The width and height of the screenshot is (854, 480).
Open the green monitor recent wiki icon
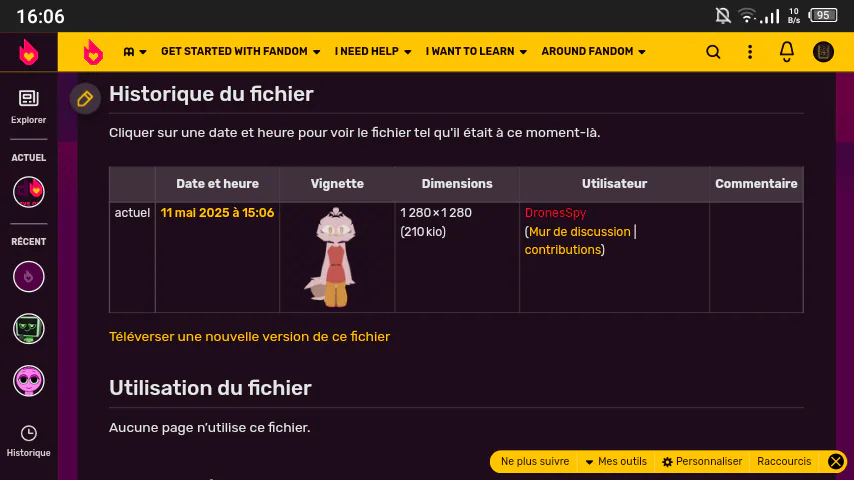(x=28, y=329)
